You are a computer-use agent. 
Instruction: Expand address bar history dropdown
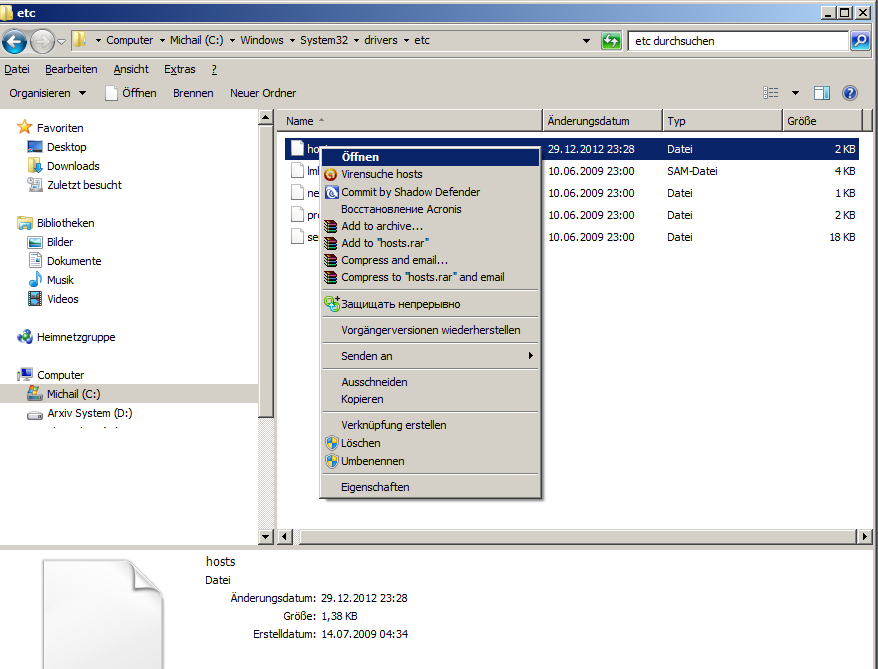[x=586, y=41]
